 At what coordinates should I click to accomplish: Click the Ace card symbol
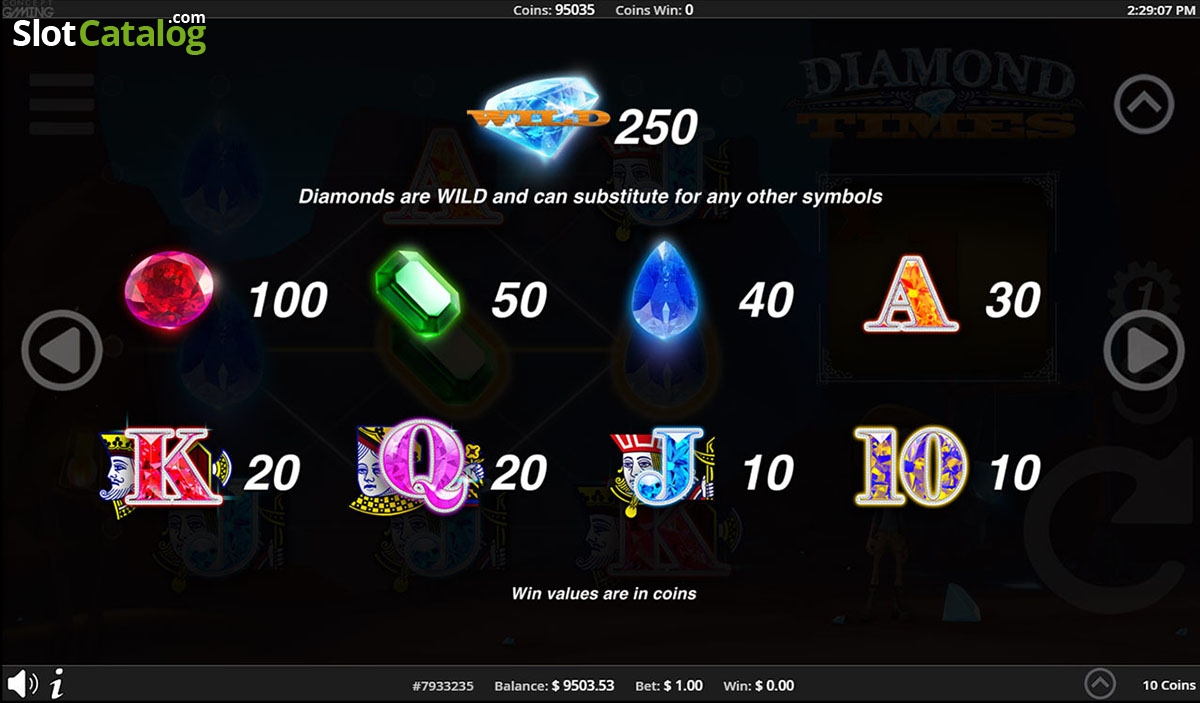click(x=911, y=294)
